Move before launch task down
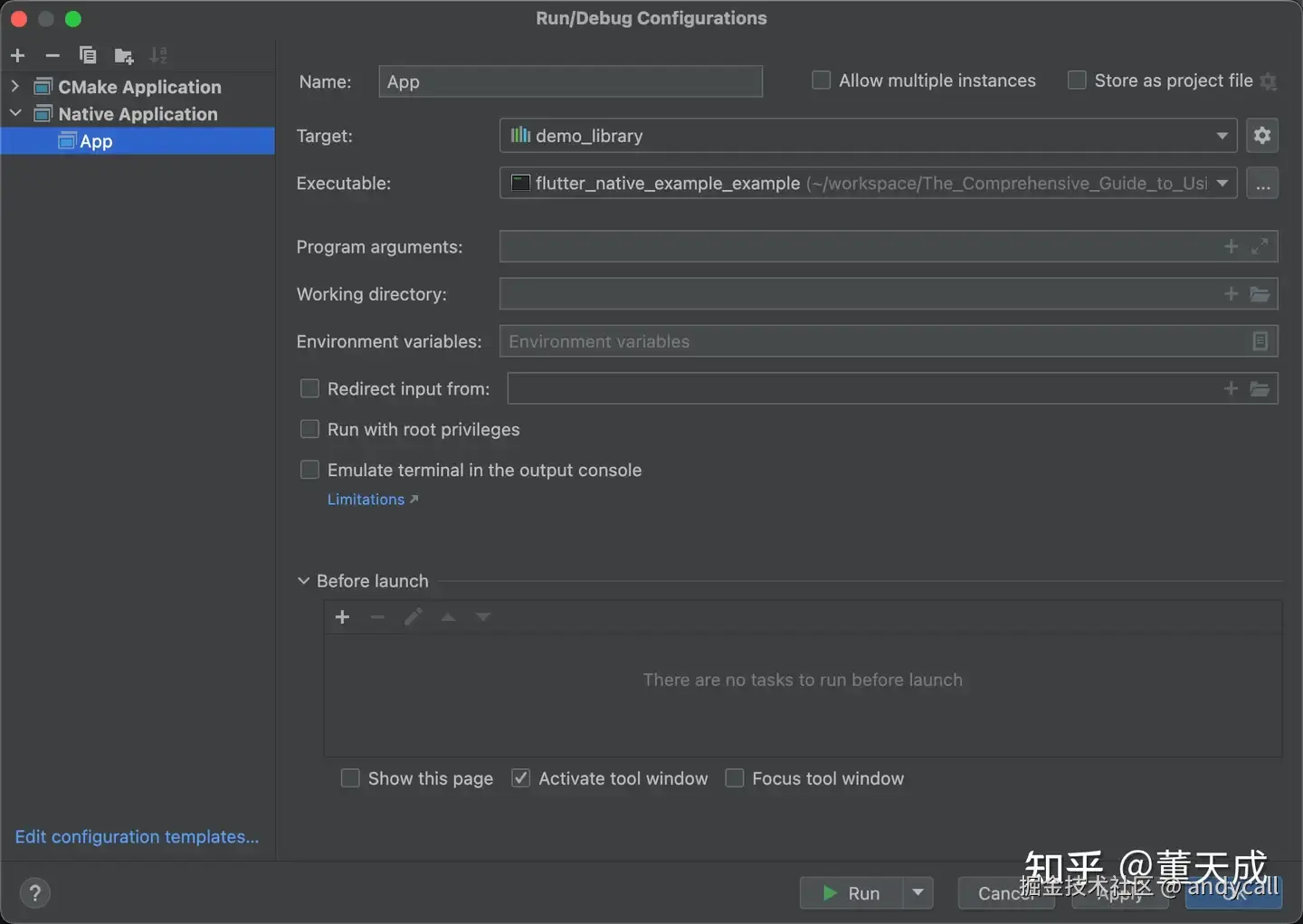 pyautogui.click(x=483, y=617)
